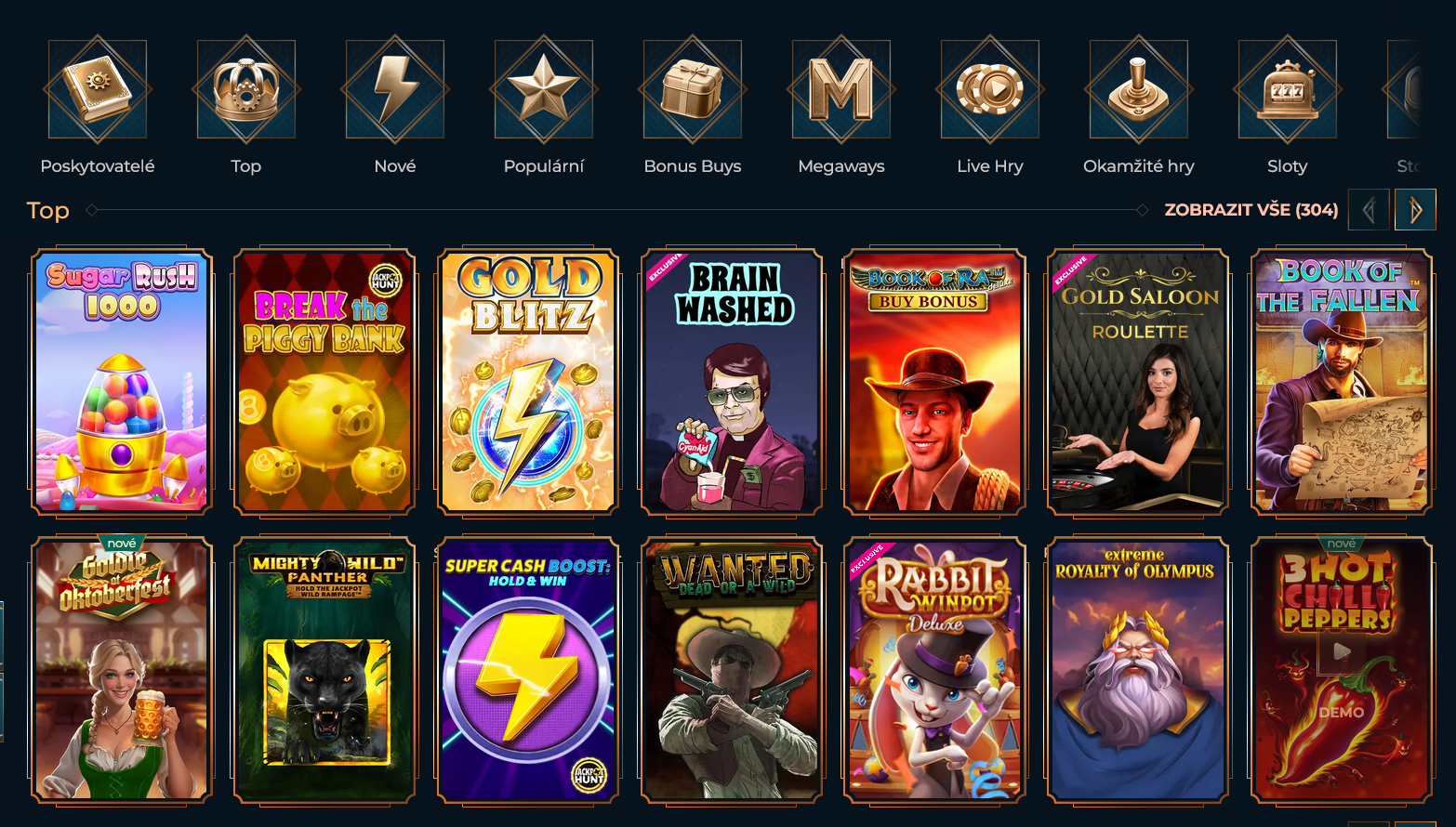Choose the Populární star icon category

[x=544, y=90]
